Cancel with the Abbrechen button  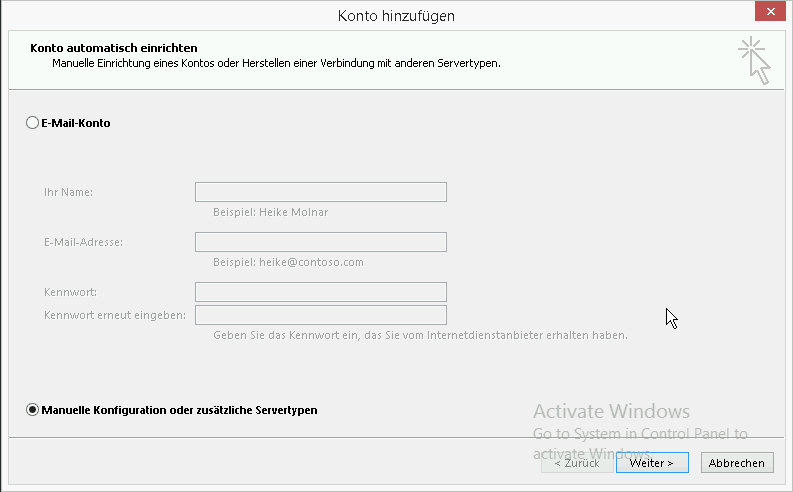[738, 463]
